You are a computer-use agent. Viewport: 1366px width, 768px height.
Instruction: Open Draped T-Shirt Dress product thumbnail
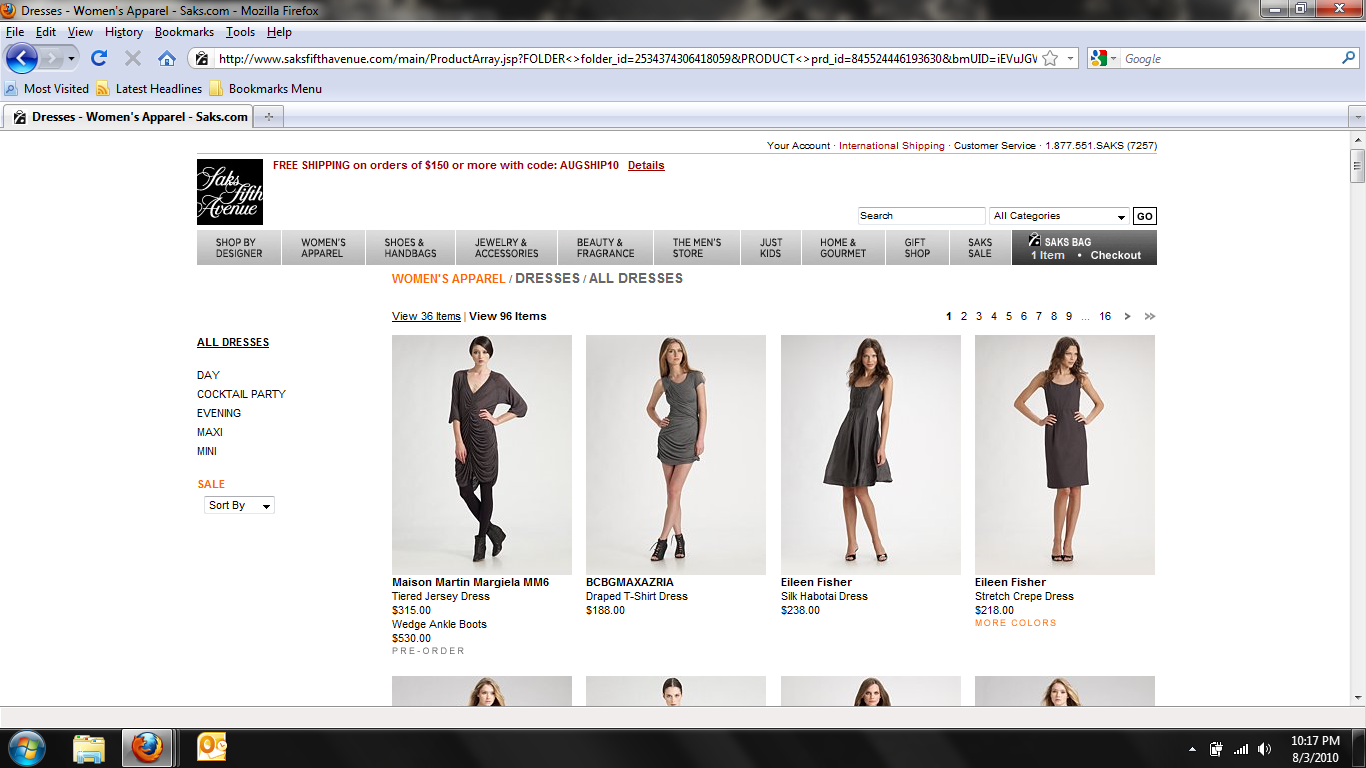(676, 455)
